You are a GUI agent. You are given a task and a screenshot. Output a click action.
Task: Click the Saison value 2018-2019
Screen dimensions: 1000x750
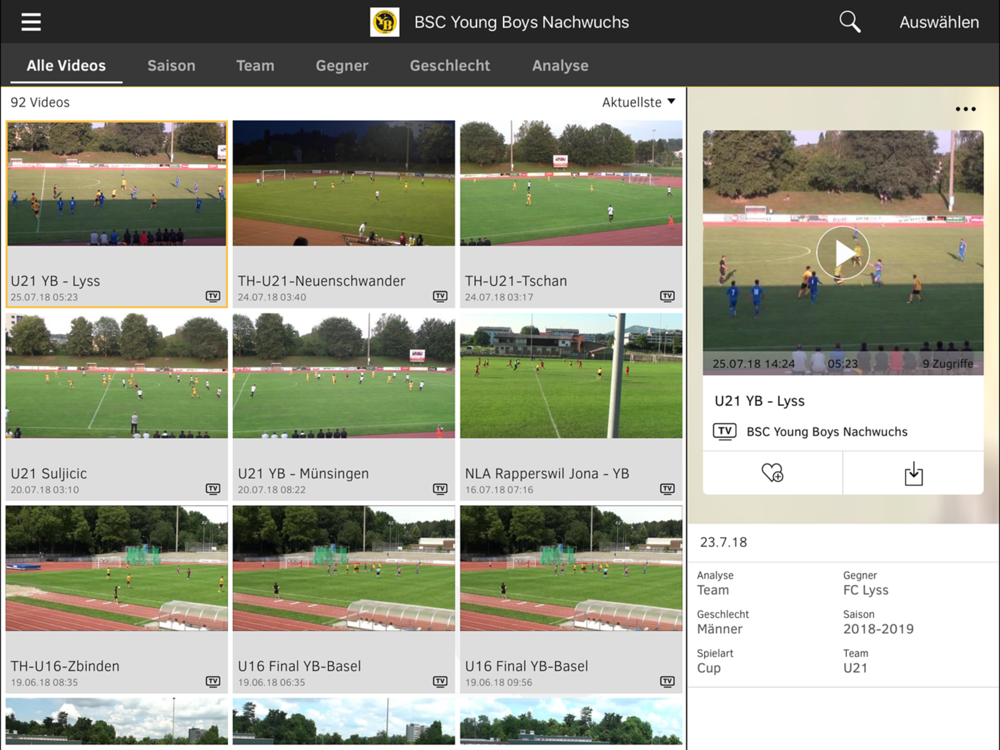tap(878, 629)
